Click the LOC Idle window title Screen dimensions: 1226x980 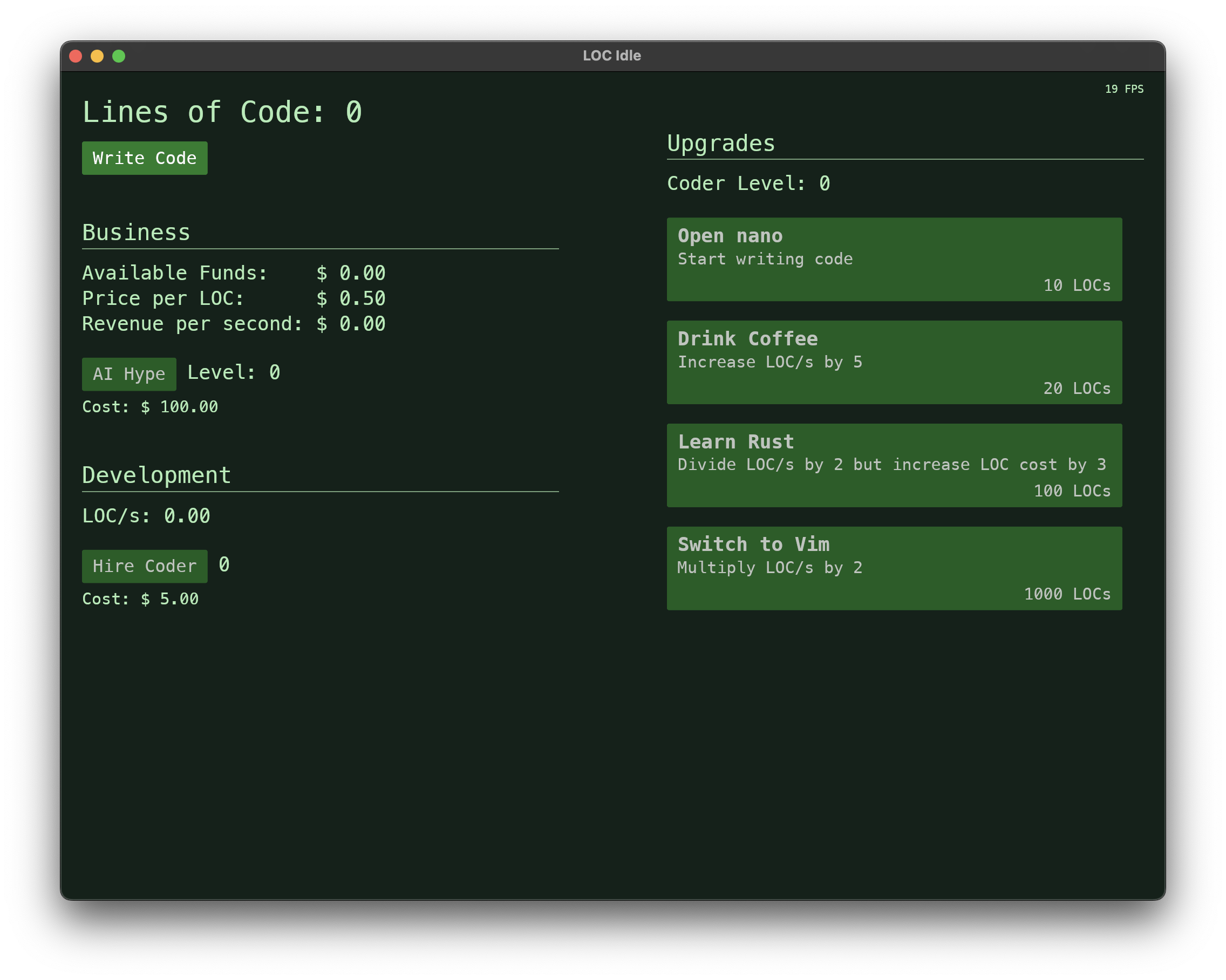[612, 56]
